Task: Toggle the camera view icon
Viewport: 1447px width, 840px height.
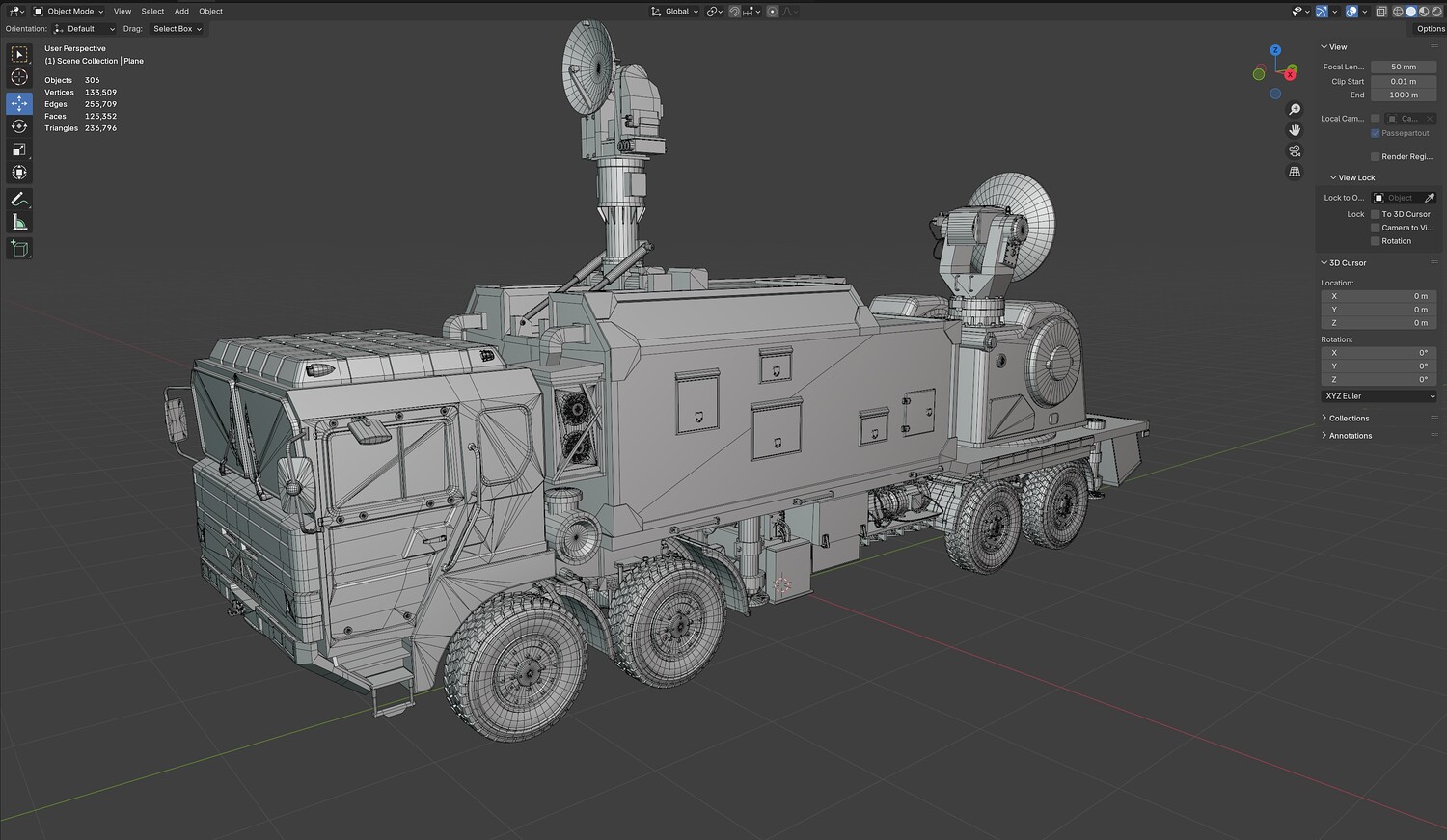Action: pyautogui.click(x=1295, y=151)
